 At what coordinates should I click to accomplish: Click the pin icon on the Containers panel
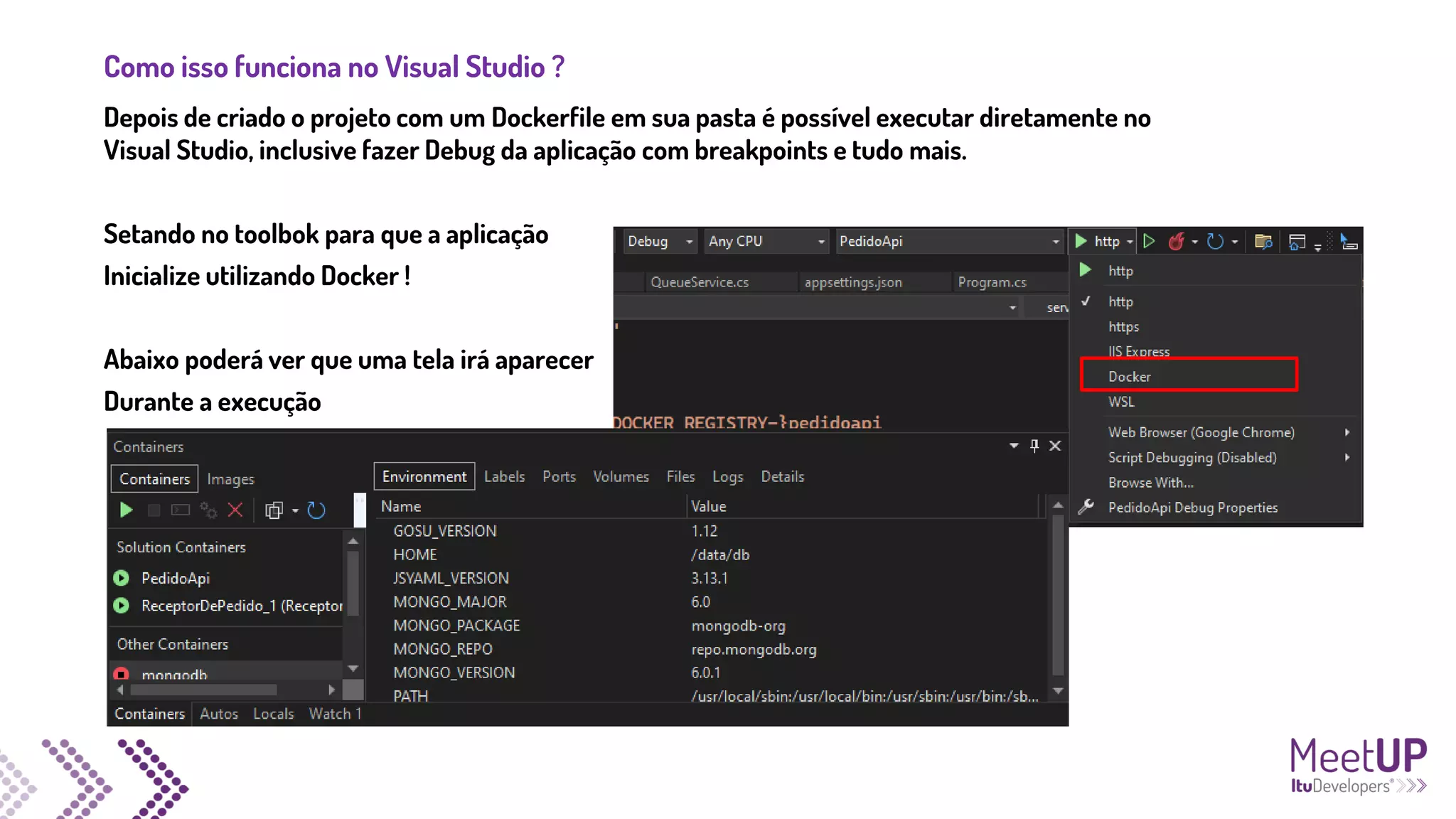[1034, 446]
